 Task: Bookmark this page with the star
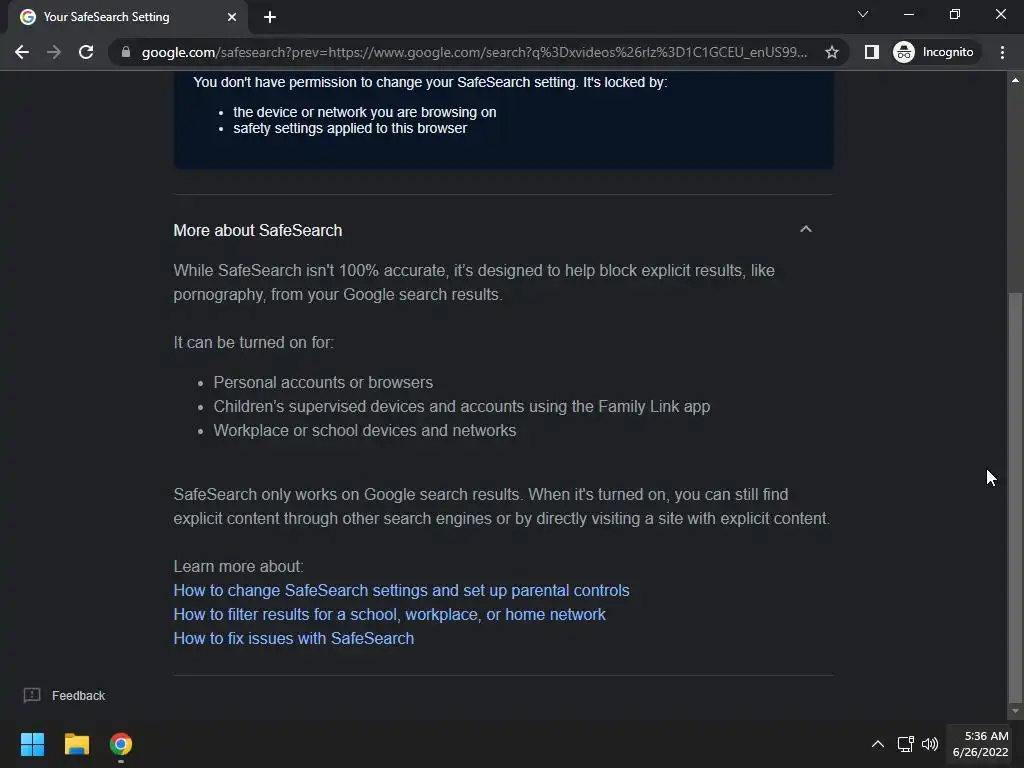[831, 52]
